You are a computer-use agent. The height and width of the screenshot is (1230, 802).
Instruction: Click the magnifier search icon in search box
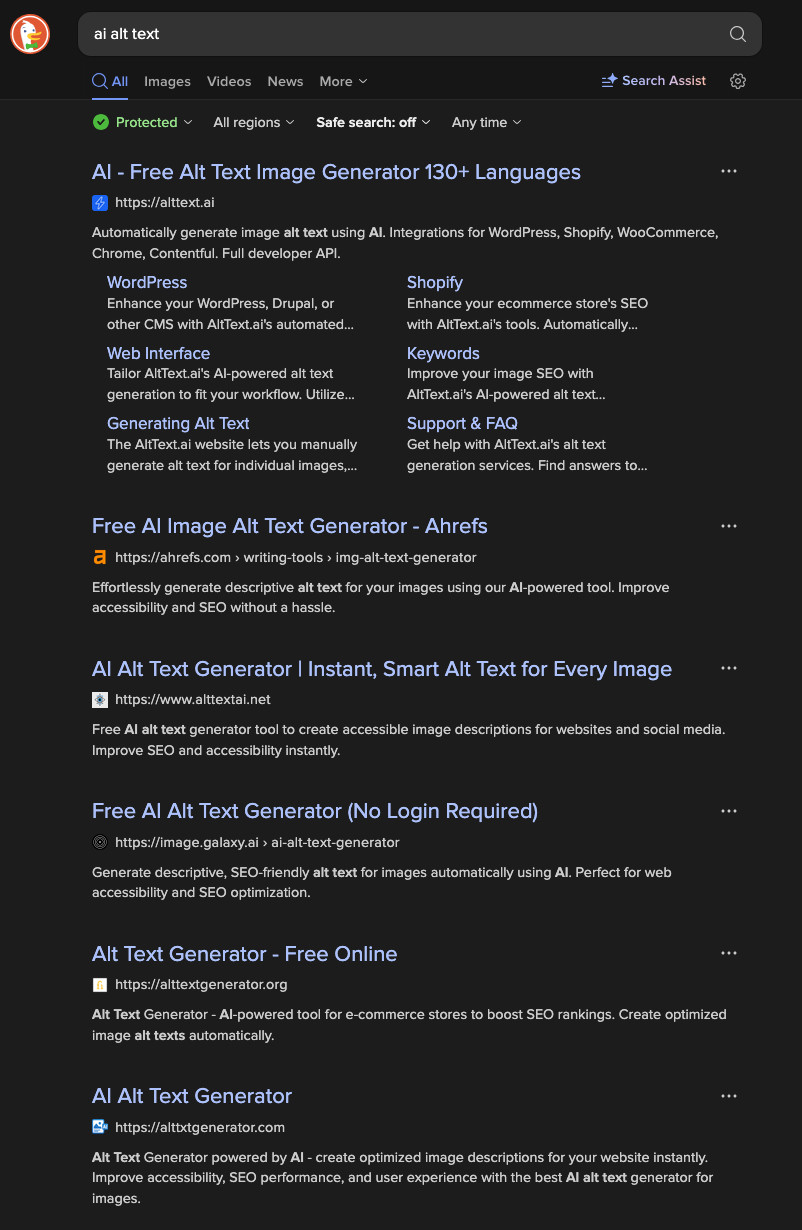[x=738, y=34]
